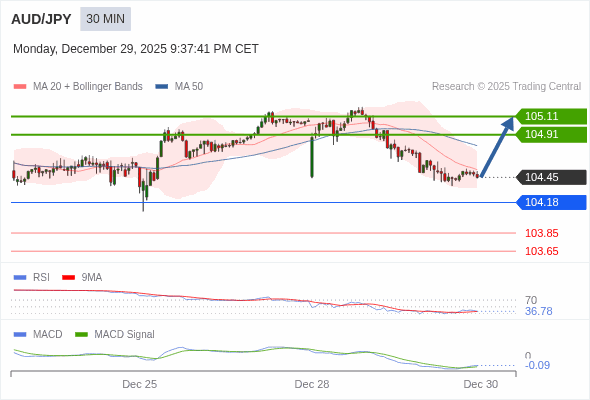Click the MA 50 blue legend swatch
Image resolution: width=590 pixels, height=400 pixels.
pyautogui.click(x=162, y=87)
